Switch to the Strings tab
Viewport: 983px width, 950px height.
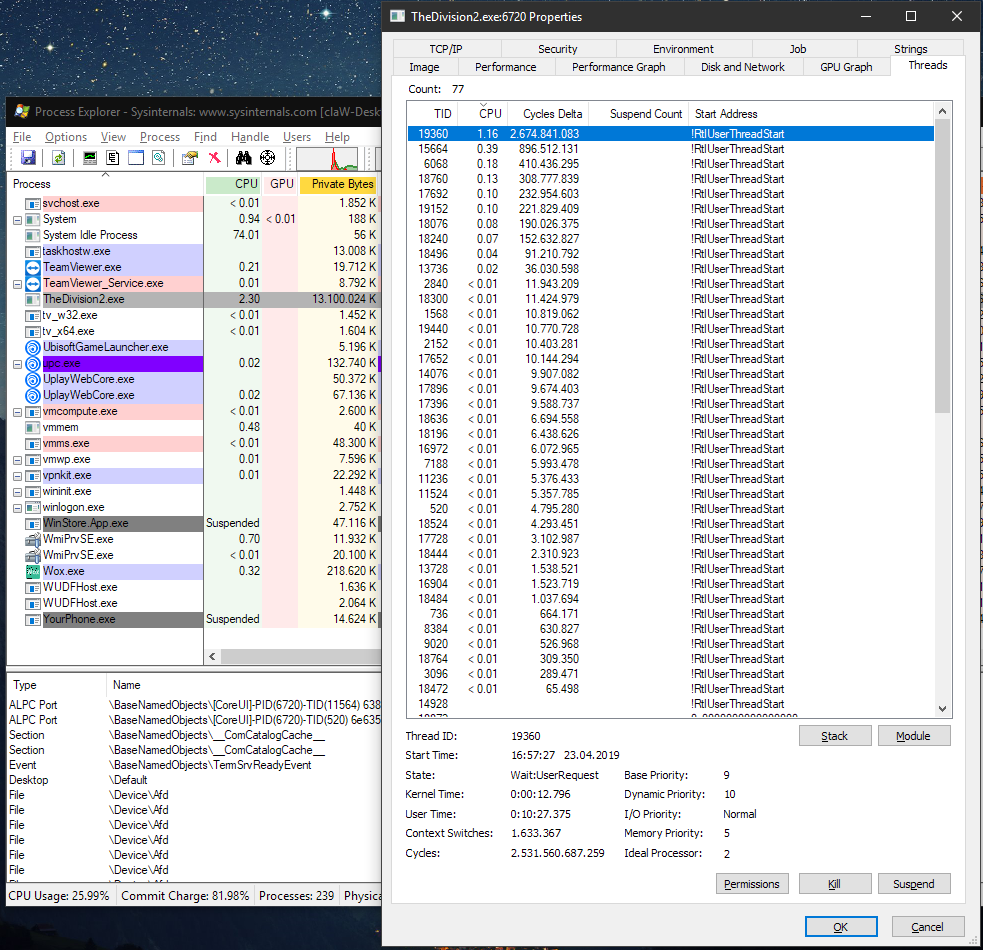pos(910,49)
